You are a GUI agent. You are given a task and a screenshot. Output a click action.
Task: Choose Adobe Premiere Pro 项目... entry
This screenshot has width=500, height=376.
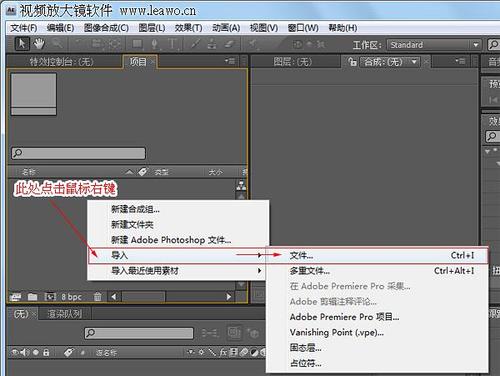(378, 317)
